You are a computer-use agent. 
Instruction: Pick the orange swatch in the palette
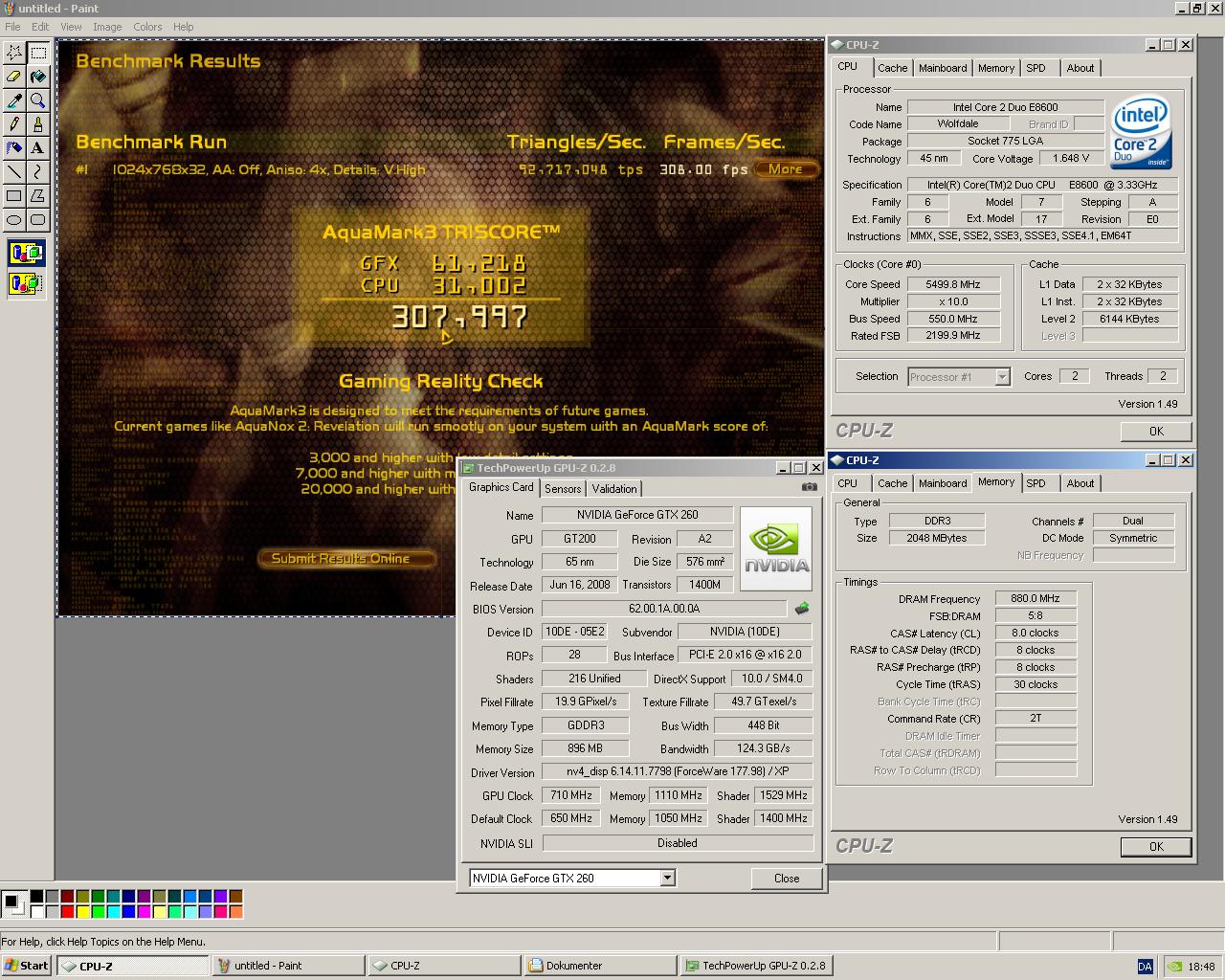(x=235, y=912)
